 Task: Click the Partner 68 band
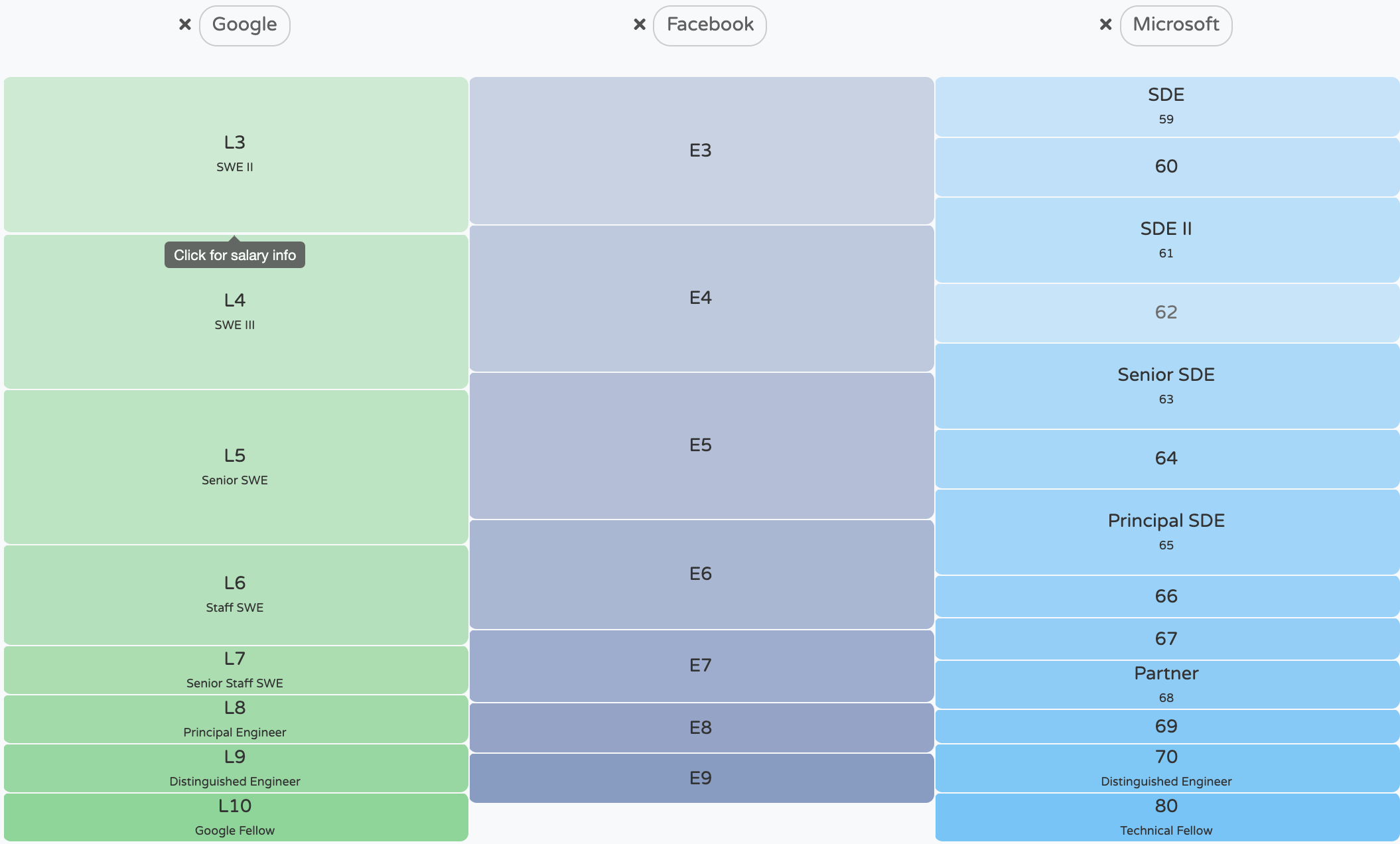point(1166,683)
